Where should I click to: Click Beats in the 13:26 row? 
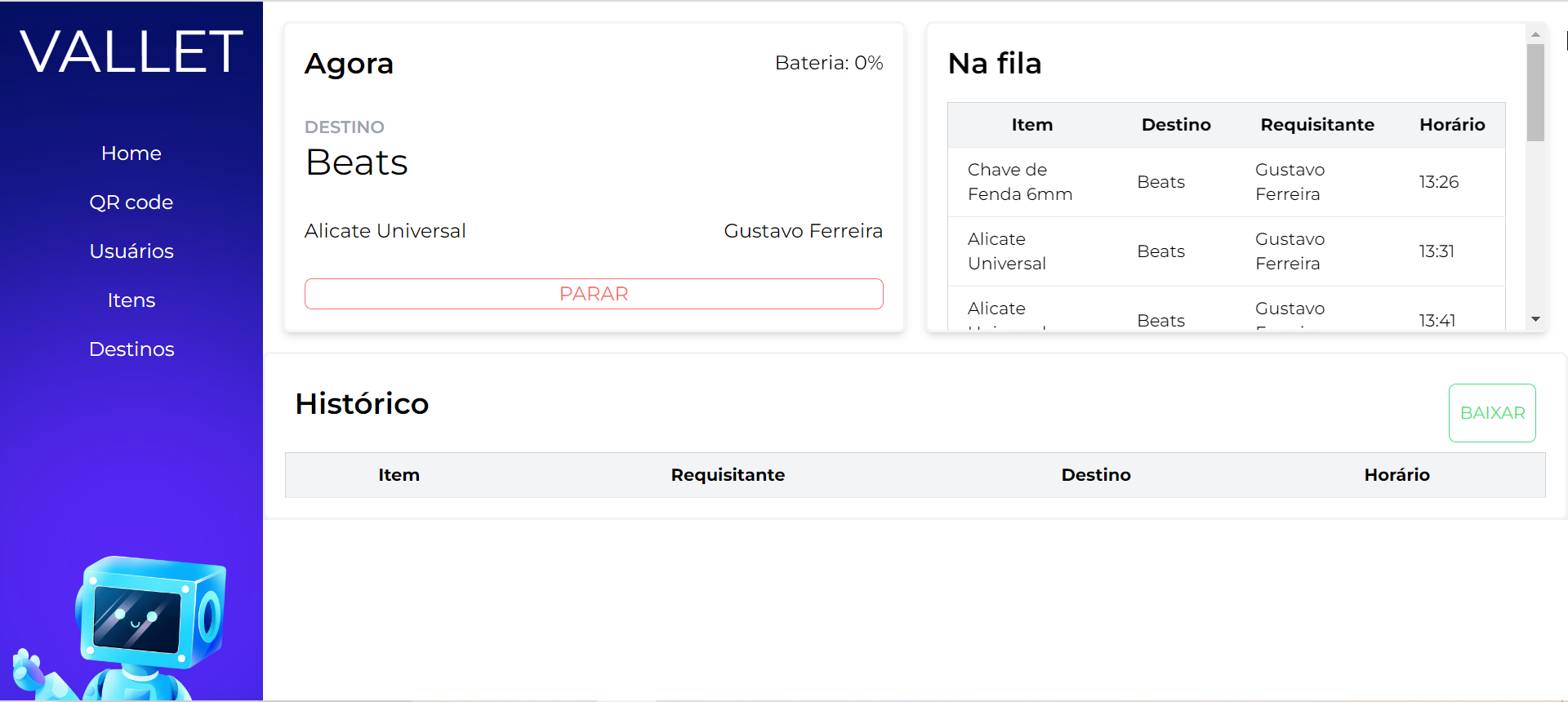coord(1160,182)
